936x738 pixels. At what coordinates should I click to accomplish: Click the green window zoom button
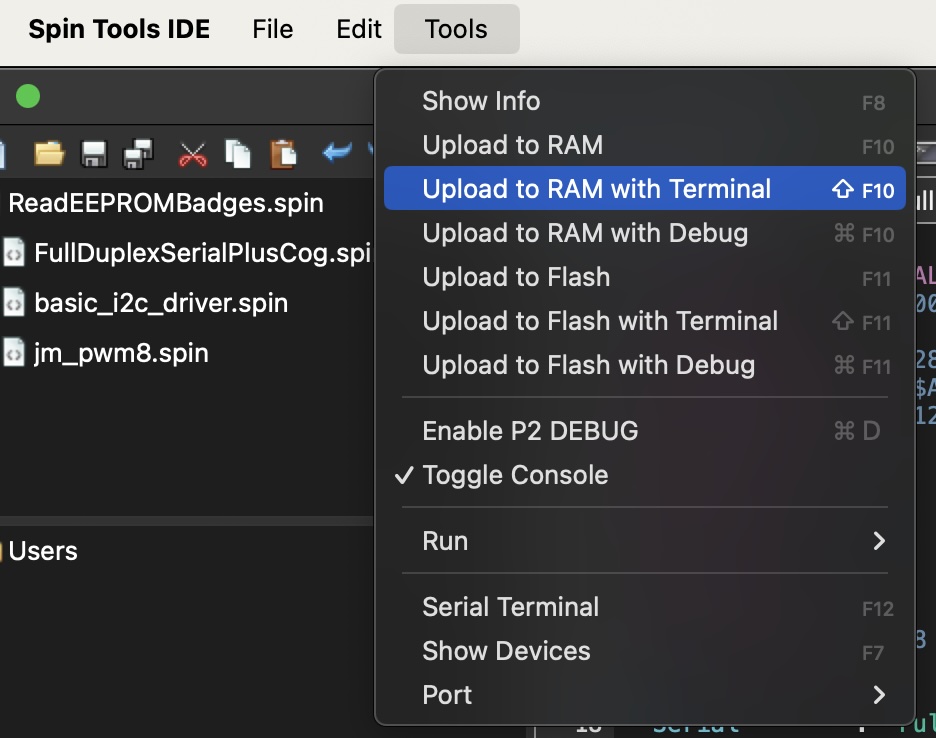27,96
